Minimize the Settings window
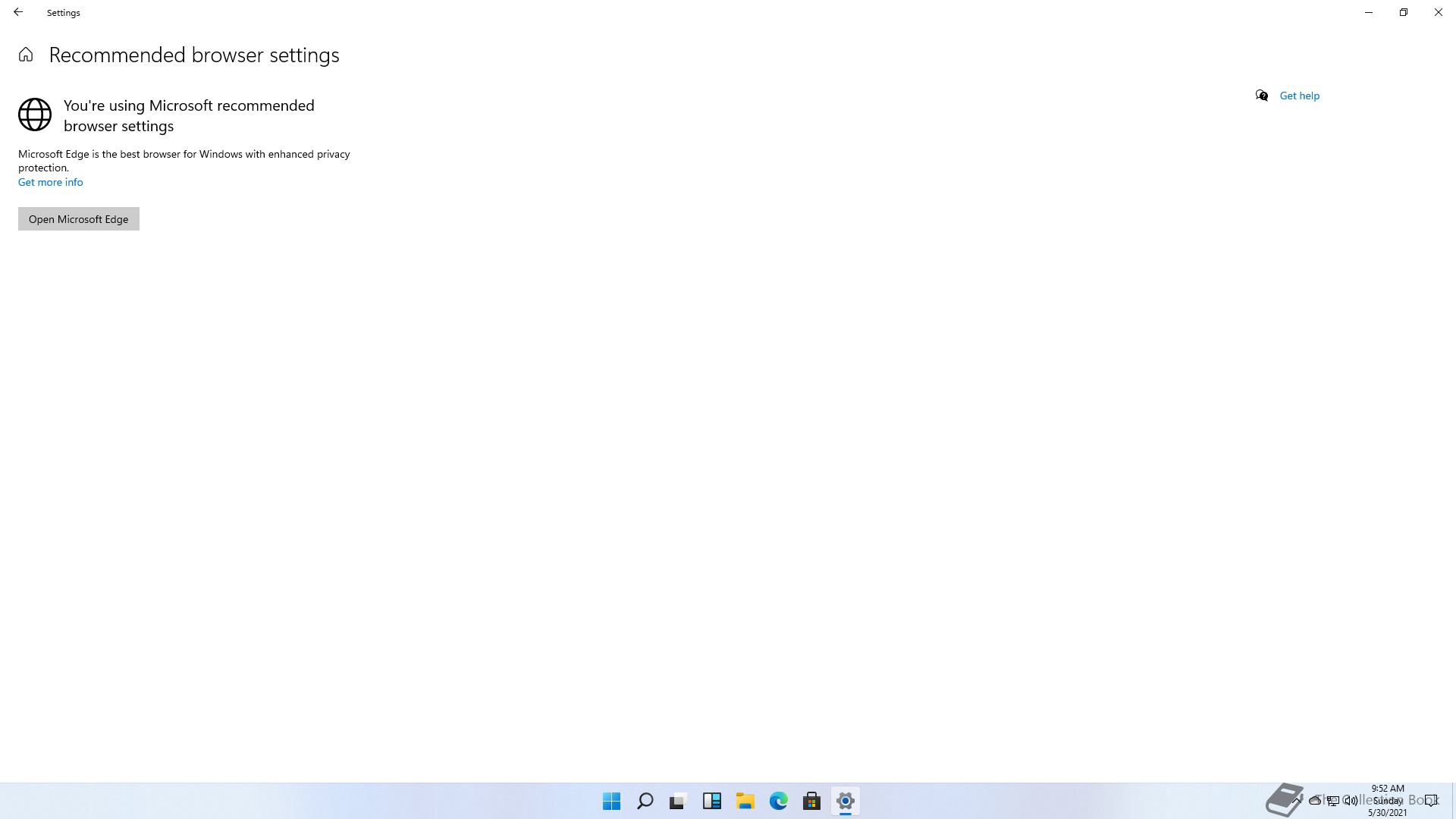 point(1369,12)
